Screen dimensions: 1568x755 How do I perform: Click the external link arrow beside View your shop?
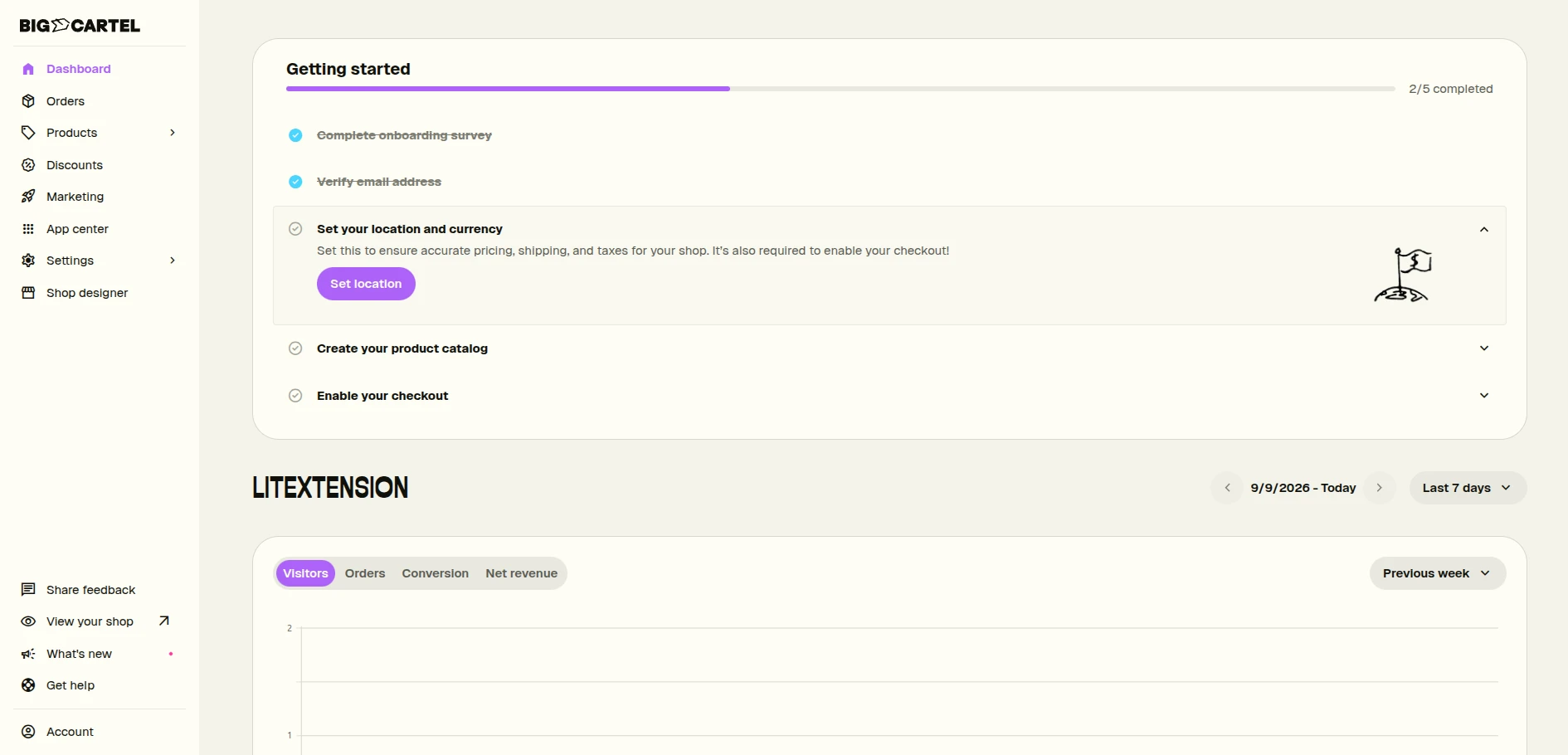coord(164,621)
